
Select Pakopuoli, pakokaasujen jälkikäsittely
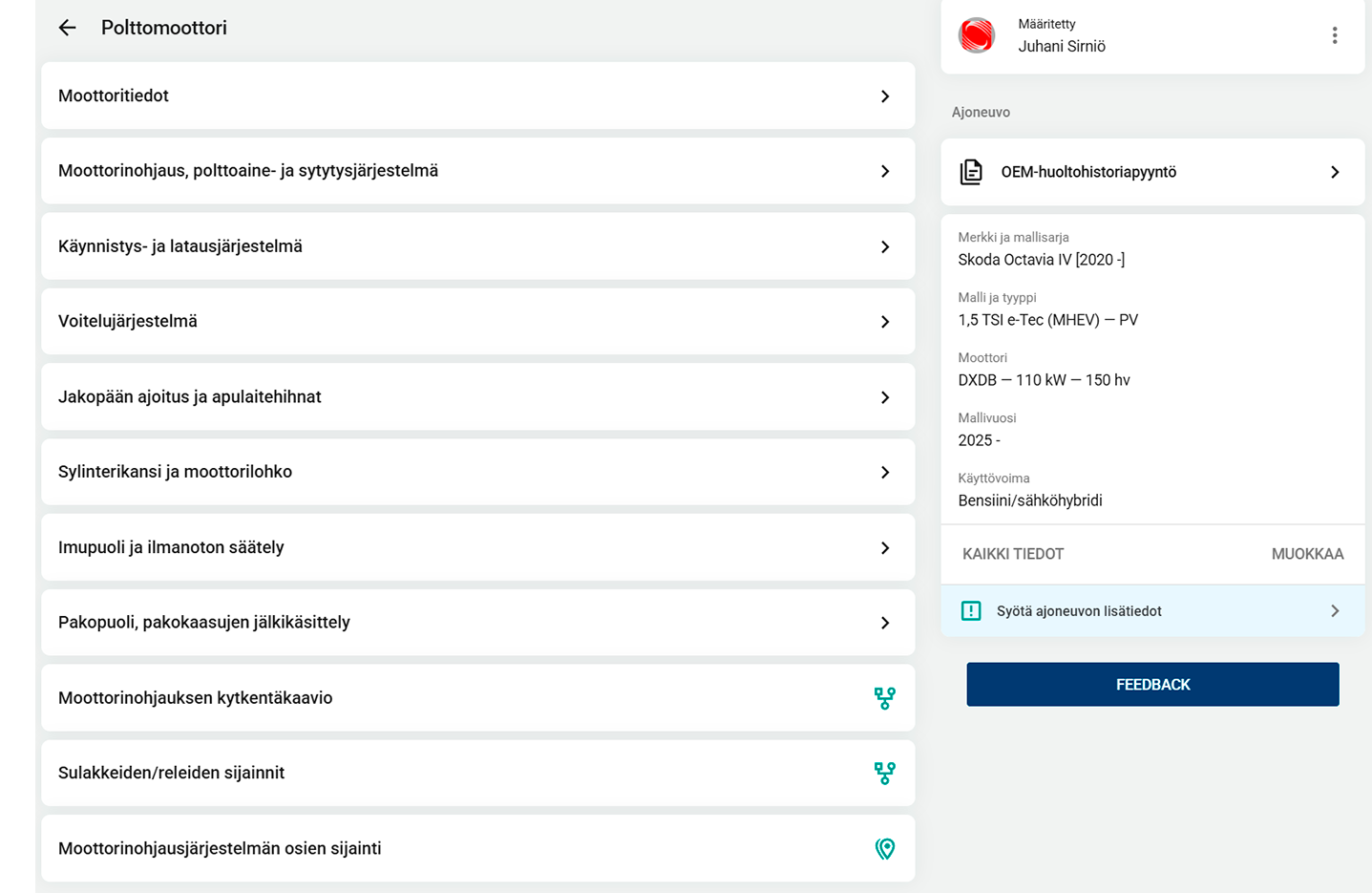pos(478,623)
